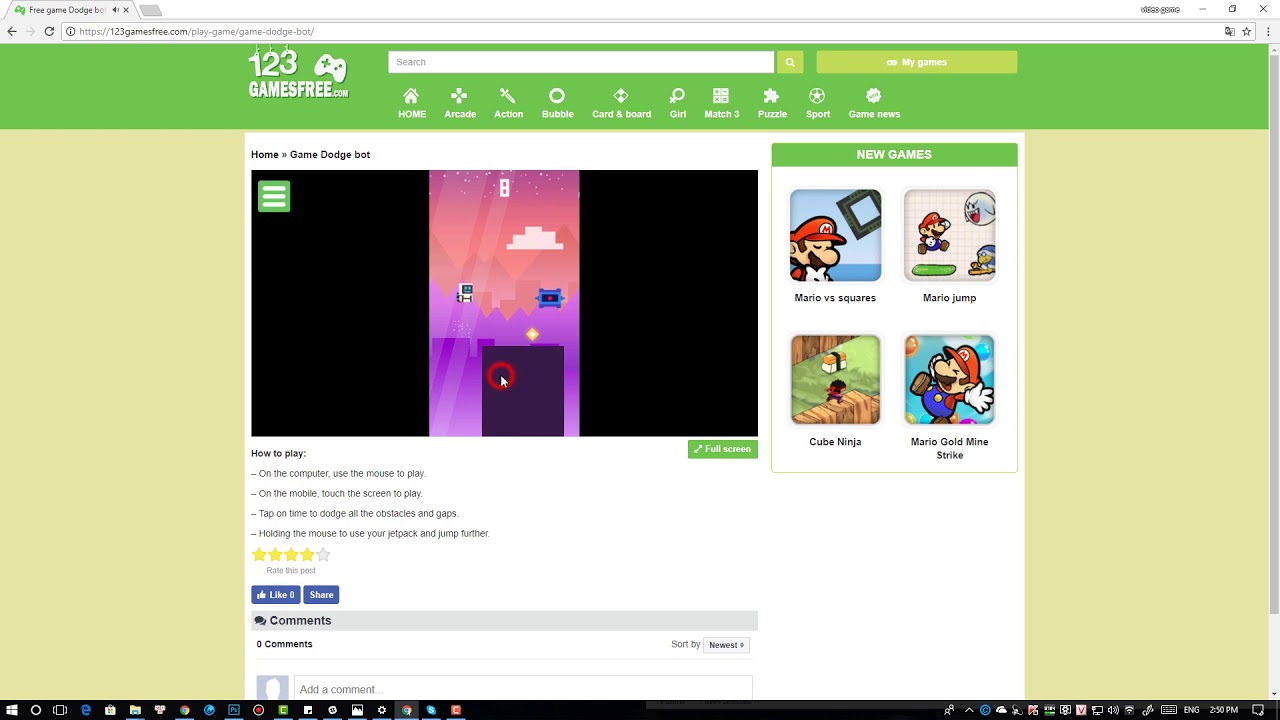Click the Mario jump thumbnail
1280x720 pixels.
pyautogui.click(x=949, y=235)
